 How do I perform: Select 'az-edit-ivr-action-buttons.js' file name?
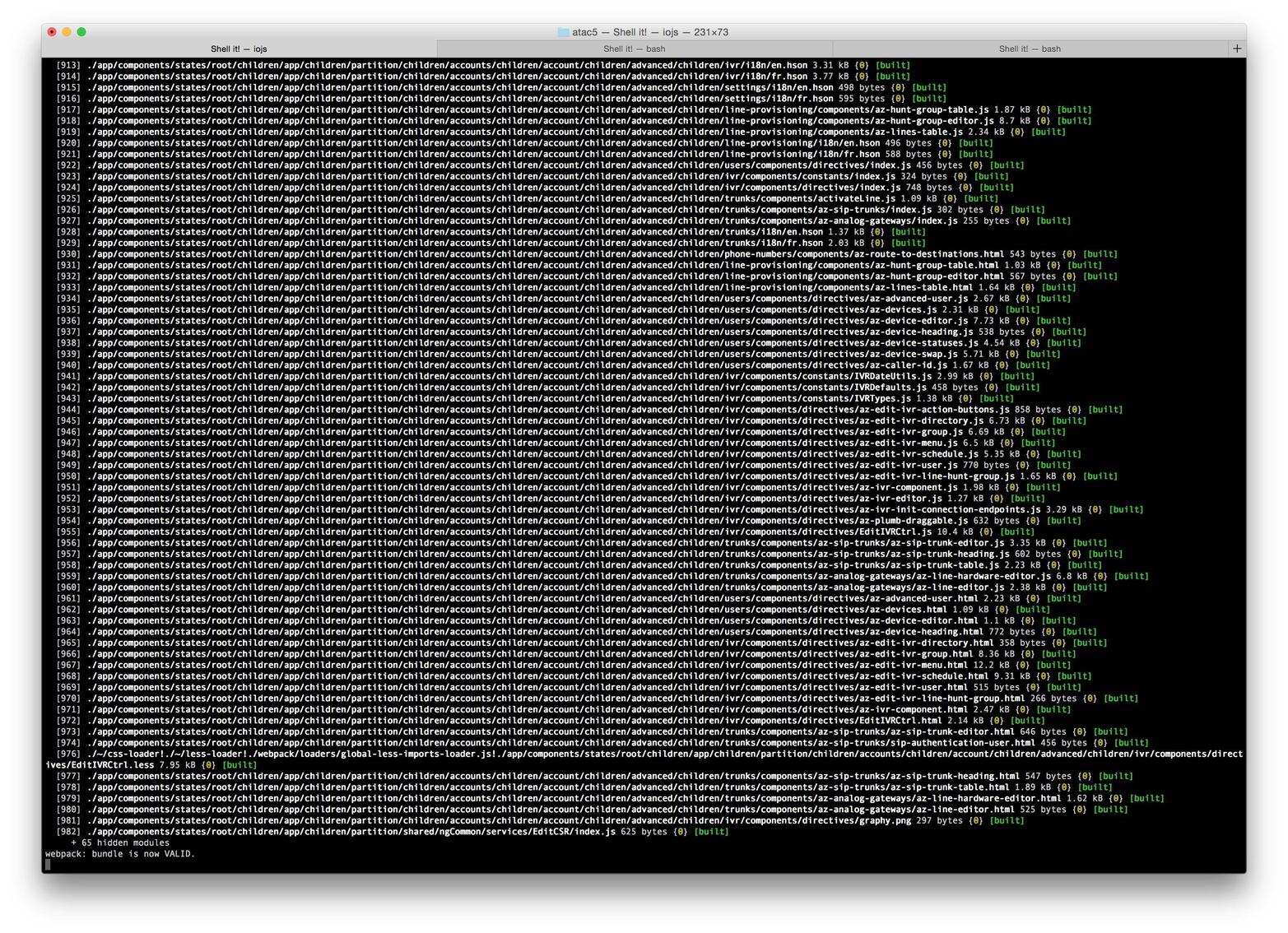click(x=934, y=409)
